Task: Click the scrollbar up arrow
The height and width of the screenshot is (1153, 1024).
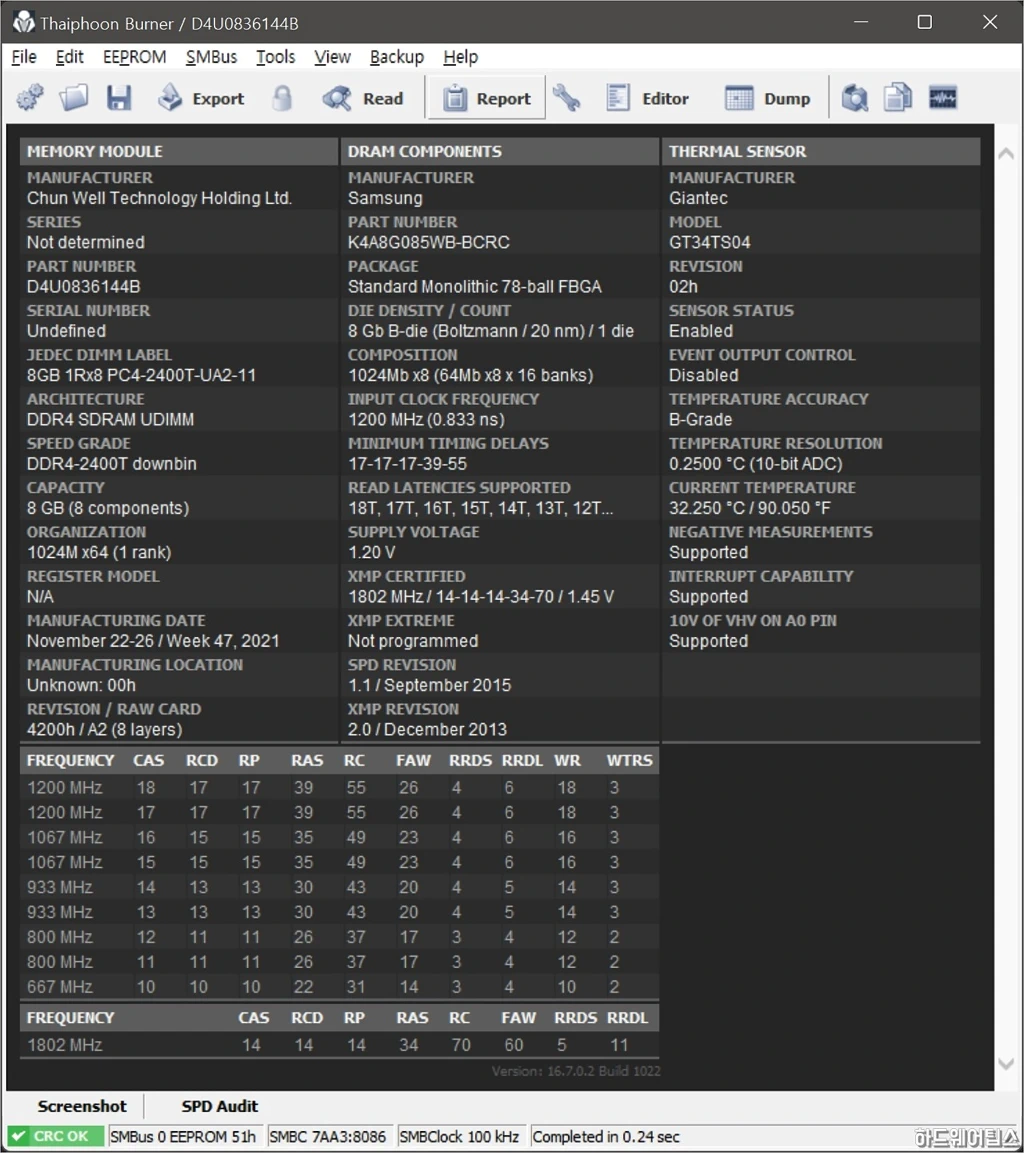Action: pyautogui.click(x=1006, y=153)
